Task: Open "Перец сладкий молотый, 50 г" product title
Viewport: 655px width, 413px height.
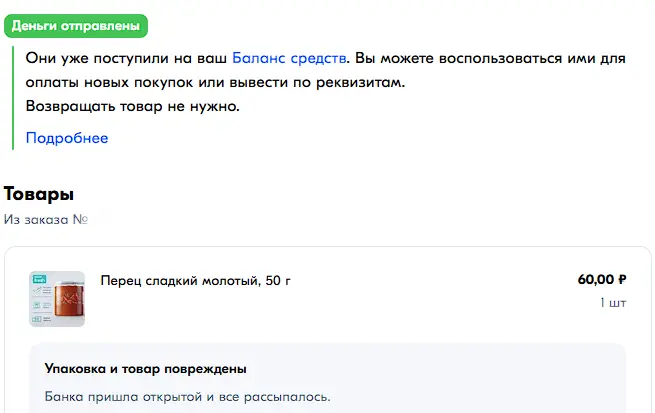Action: (x=195, y=281)
